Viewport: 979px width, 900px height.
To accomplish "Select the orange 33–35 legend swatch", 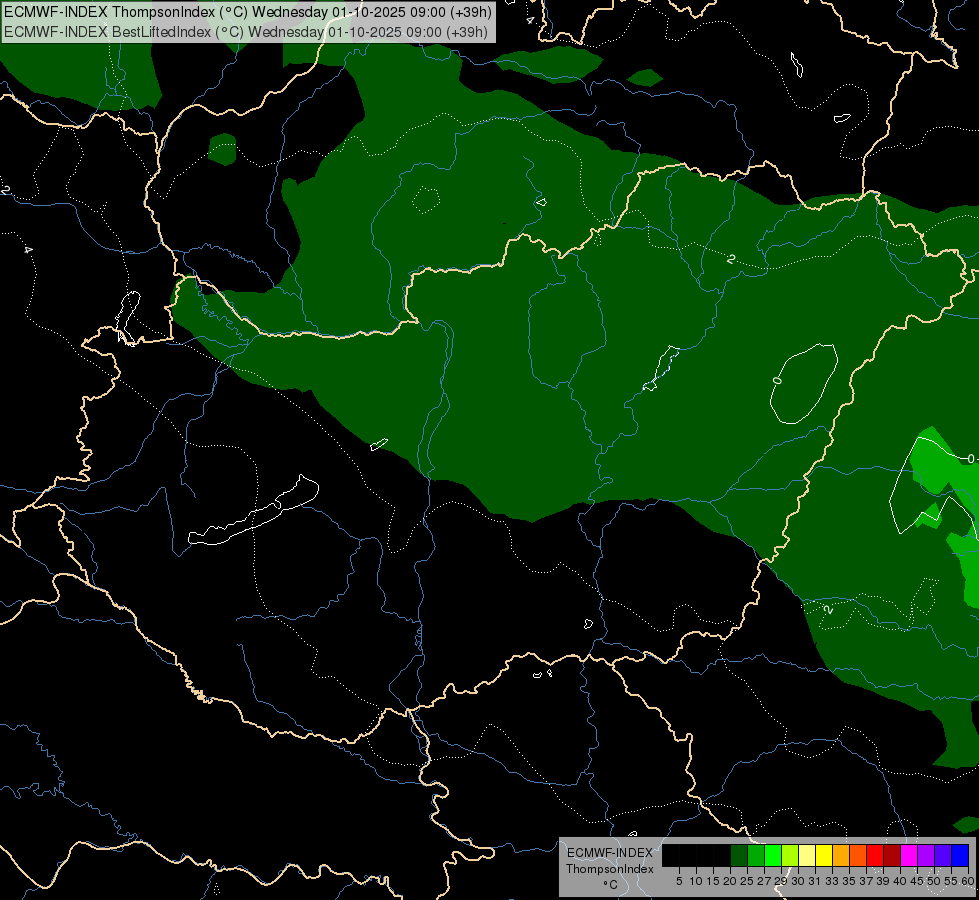I will click(x=841, y=855).
